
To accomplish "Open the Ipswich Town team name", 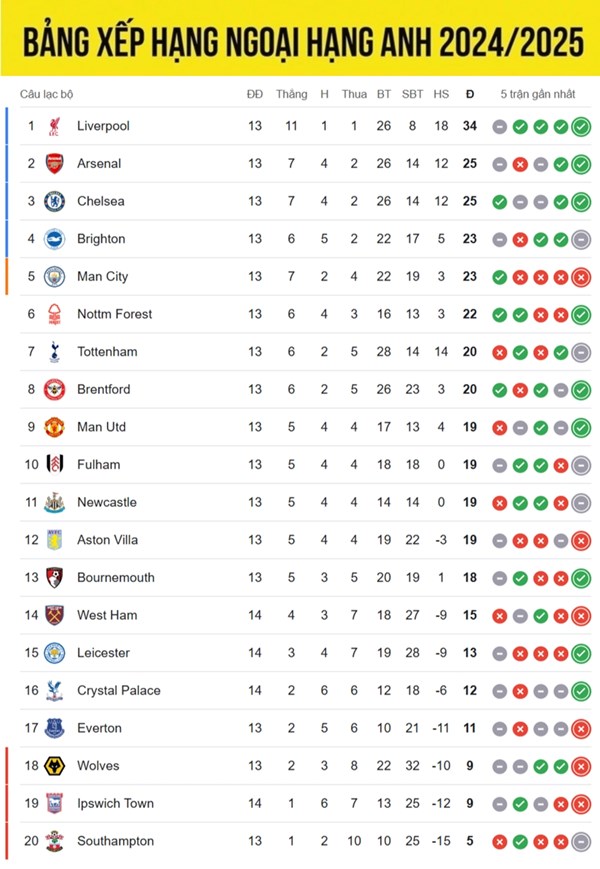I will pos(116,804).
